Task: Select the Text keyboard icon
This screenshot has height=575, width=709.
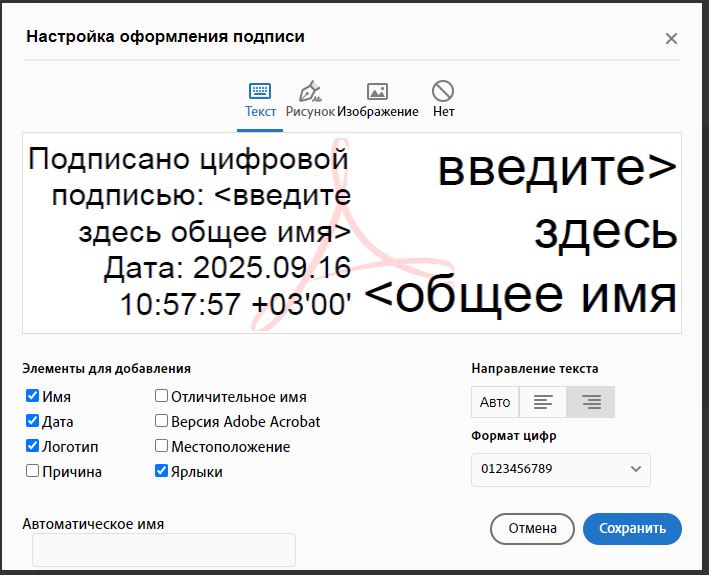Action: click(x=260, y=91)
